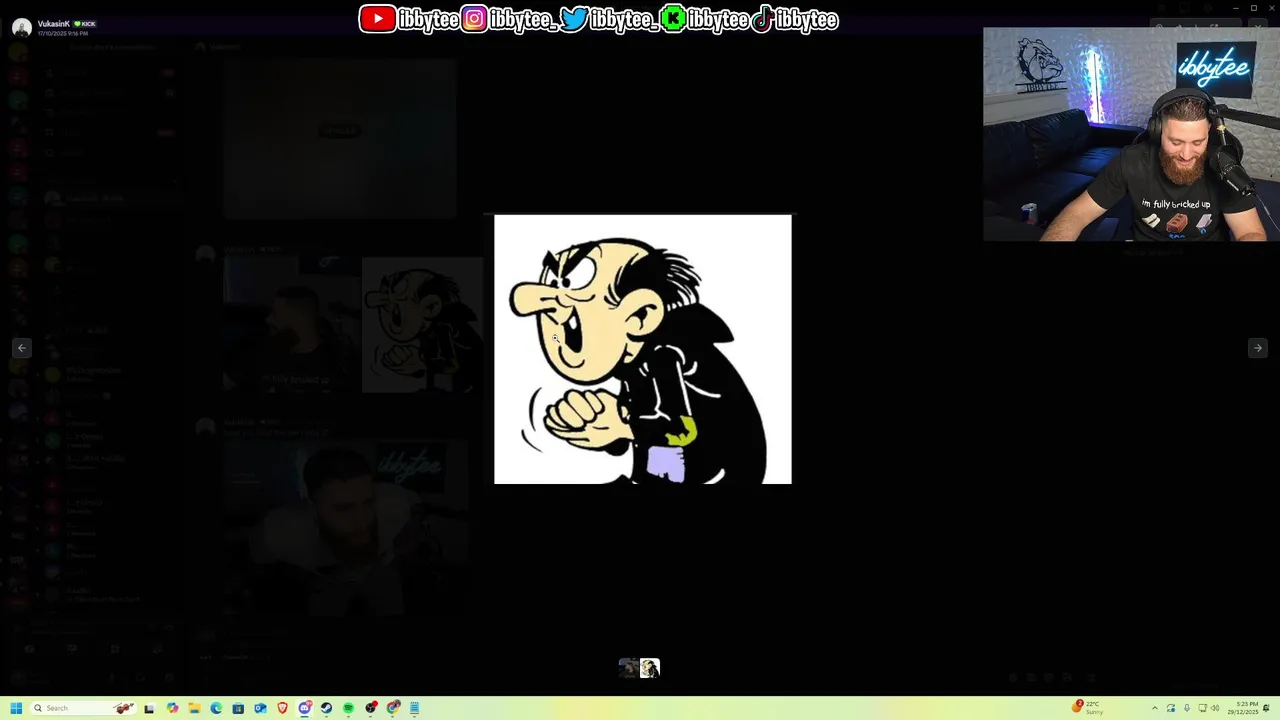Open network settings from the tray
1280x720 pixels.
(1202, 708)
